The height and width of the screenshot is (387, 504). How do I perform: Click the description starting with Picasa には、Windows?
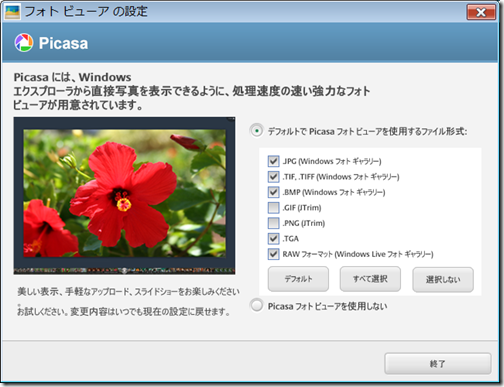coord(192,91)
